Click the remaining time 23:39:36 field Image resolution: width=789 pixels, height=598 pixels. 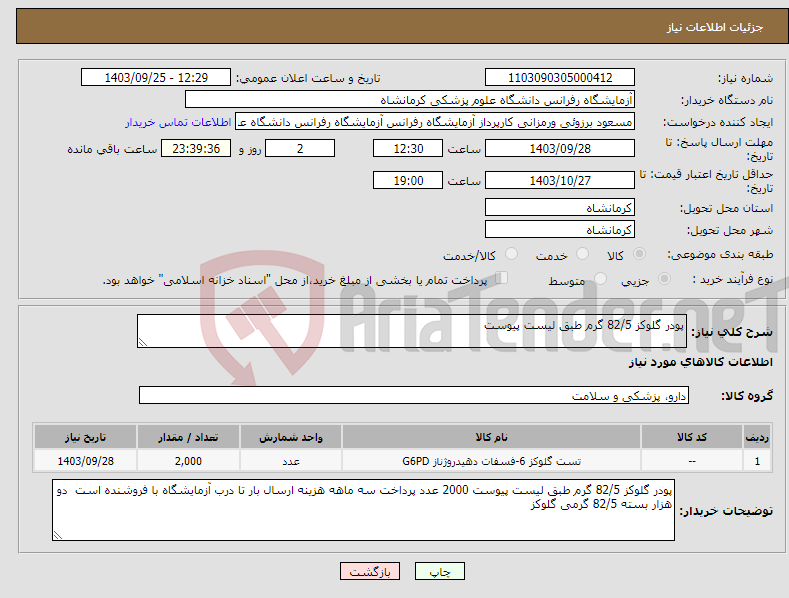coord(196,148)
